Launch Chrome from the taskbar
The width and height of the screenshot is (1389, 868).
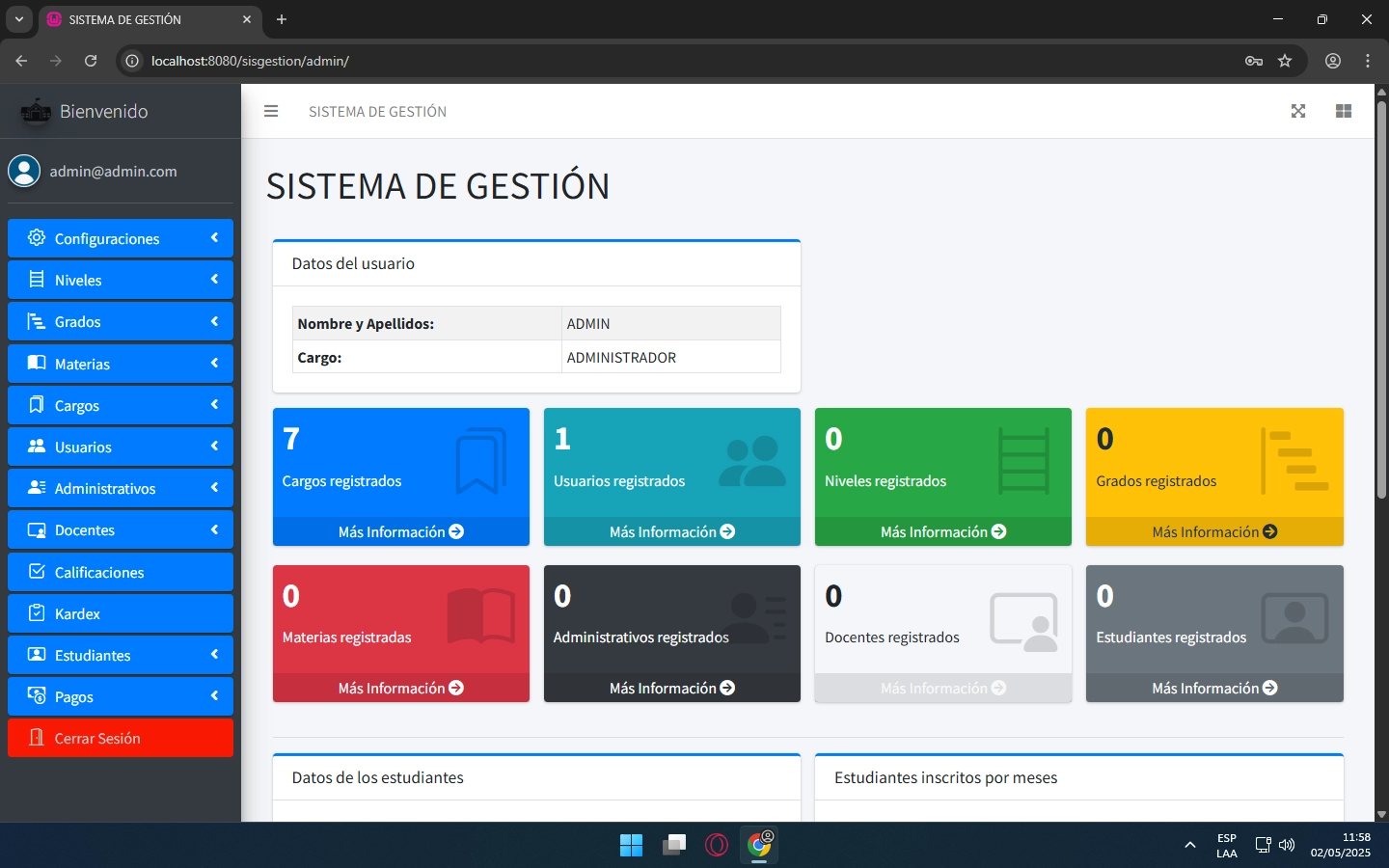(759, 845)
